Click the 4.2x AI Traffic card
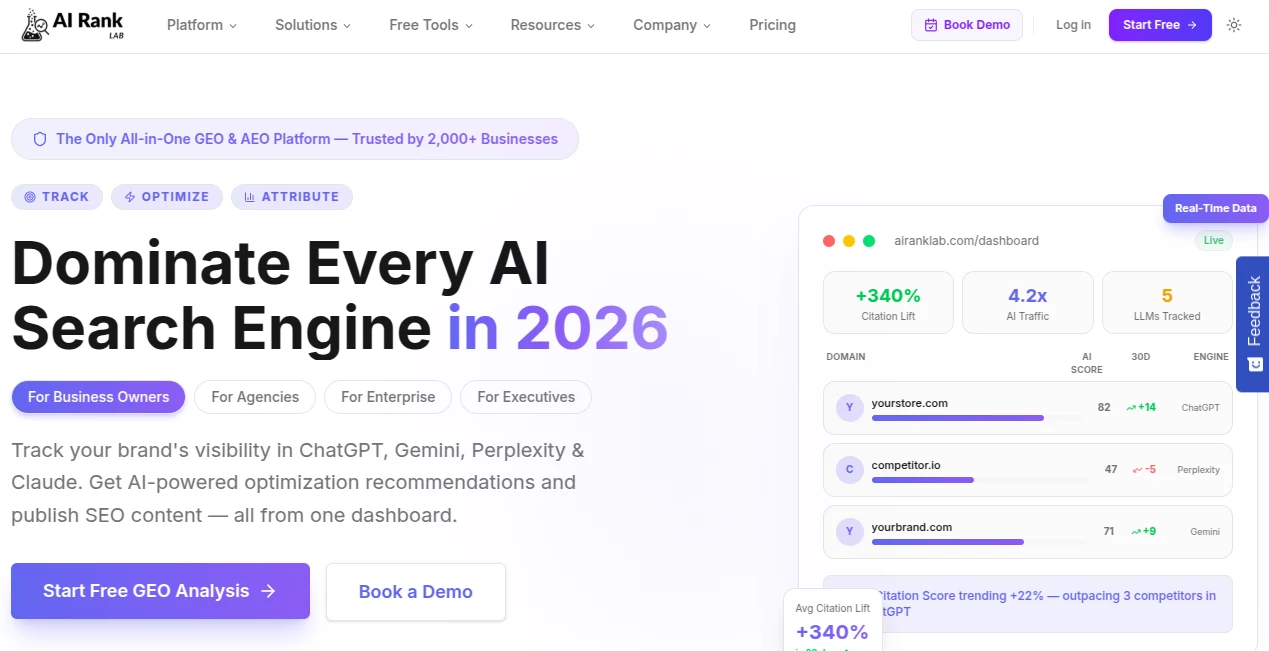The height and width of the screenshot is (651, 1269). [1027, 303]
